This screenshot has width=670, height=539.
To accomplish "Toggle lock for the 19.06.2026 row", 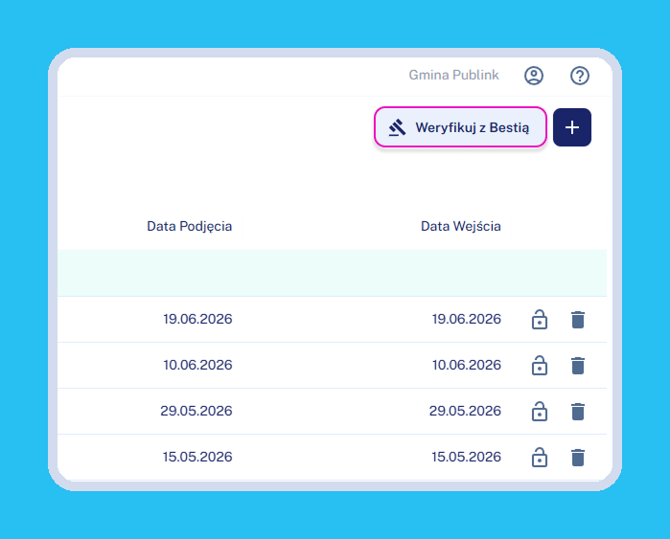I will tap(539, 319).
